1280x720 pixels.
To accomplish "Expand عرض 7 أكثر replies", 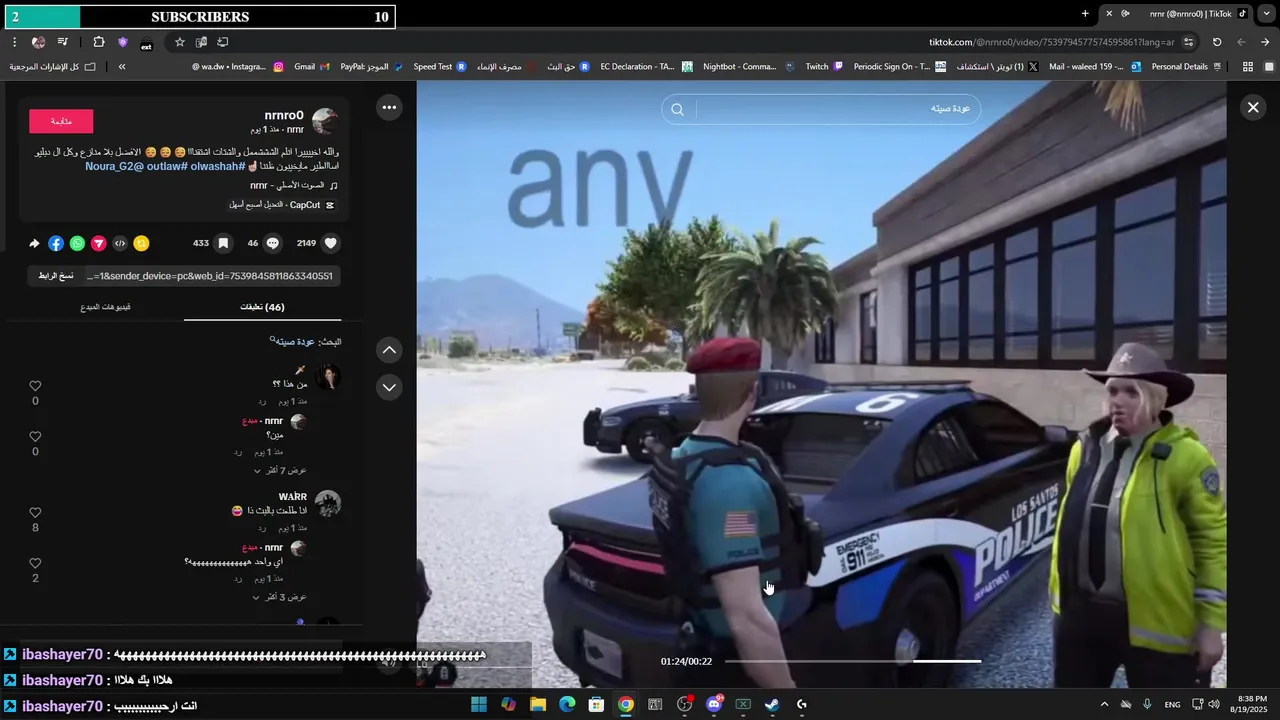I will 280,470.
